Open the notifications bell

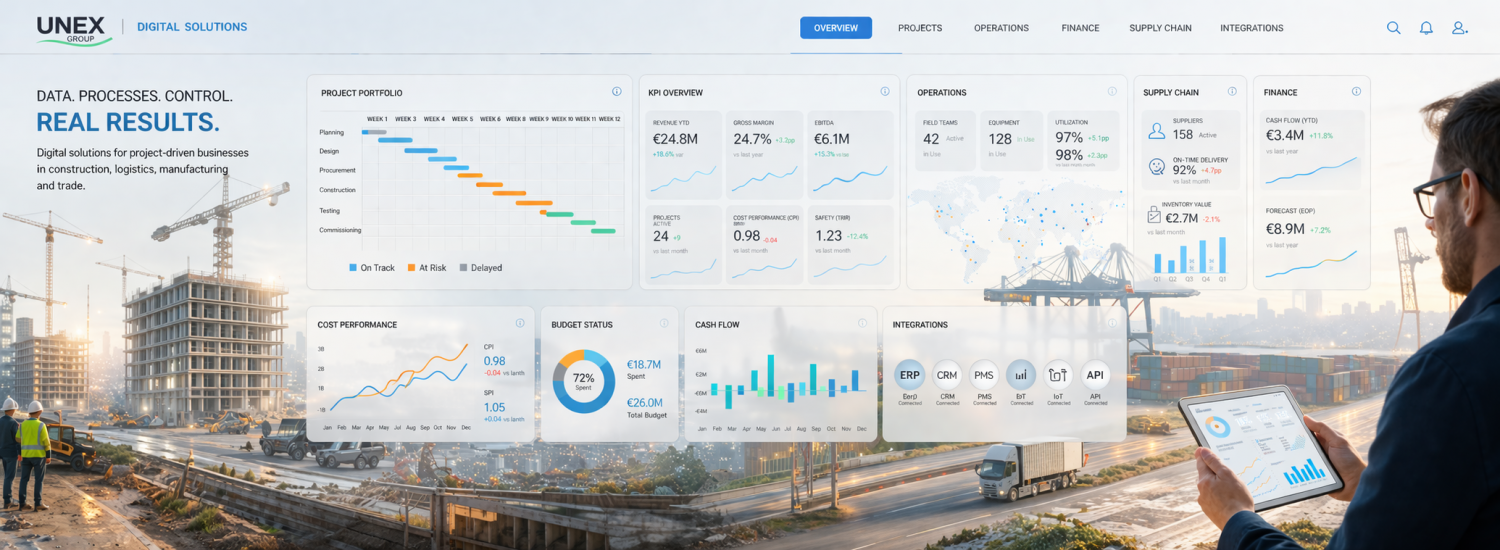tap(1426, 28)
